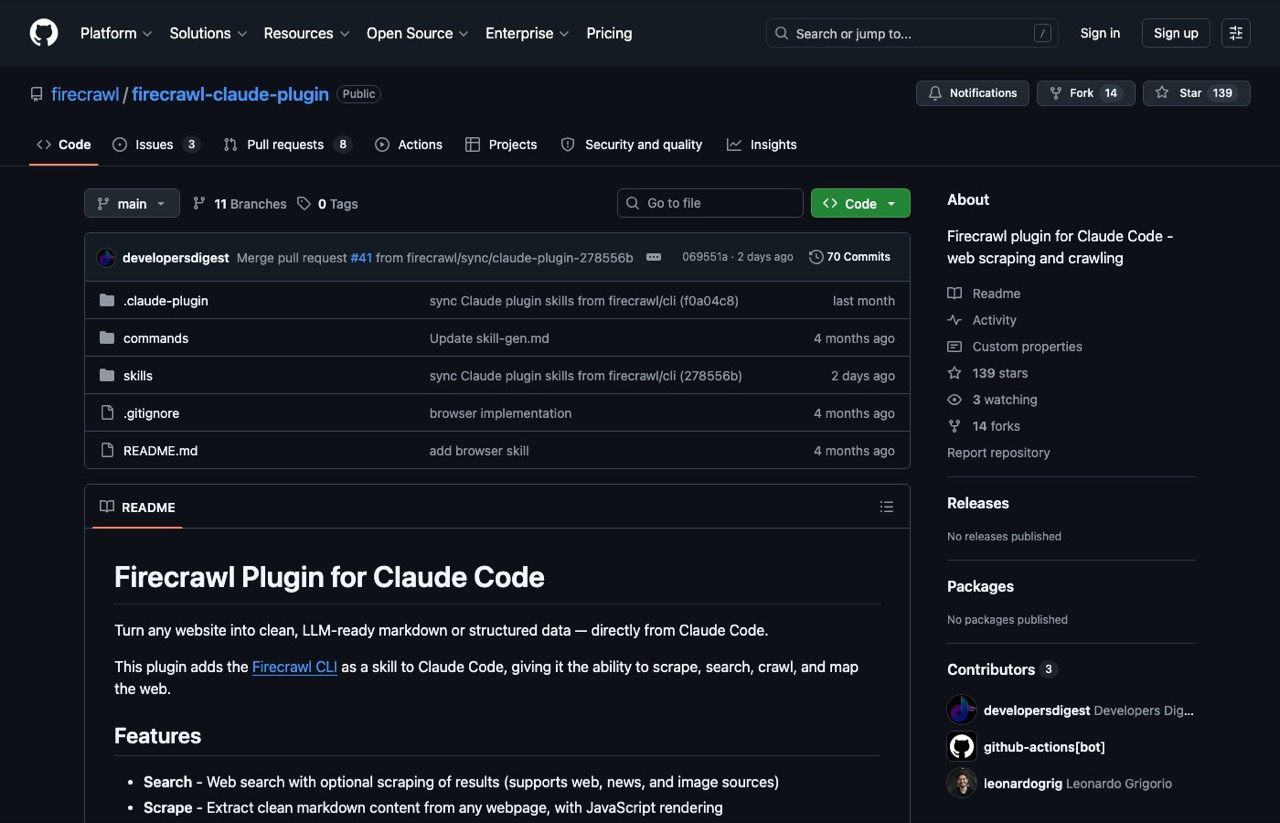Click the .claude-plugin folder icon

click(x=107, y=300)
